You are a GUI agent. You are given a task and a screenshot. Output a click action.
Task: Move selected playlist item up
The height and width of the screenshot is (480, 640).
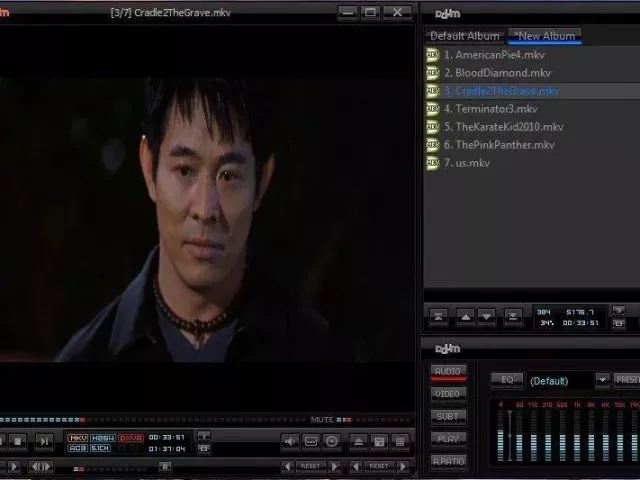[465, 316]
